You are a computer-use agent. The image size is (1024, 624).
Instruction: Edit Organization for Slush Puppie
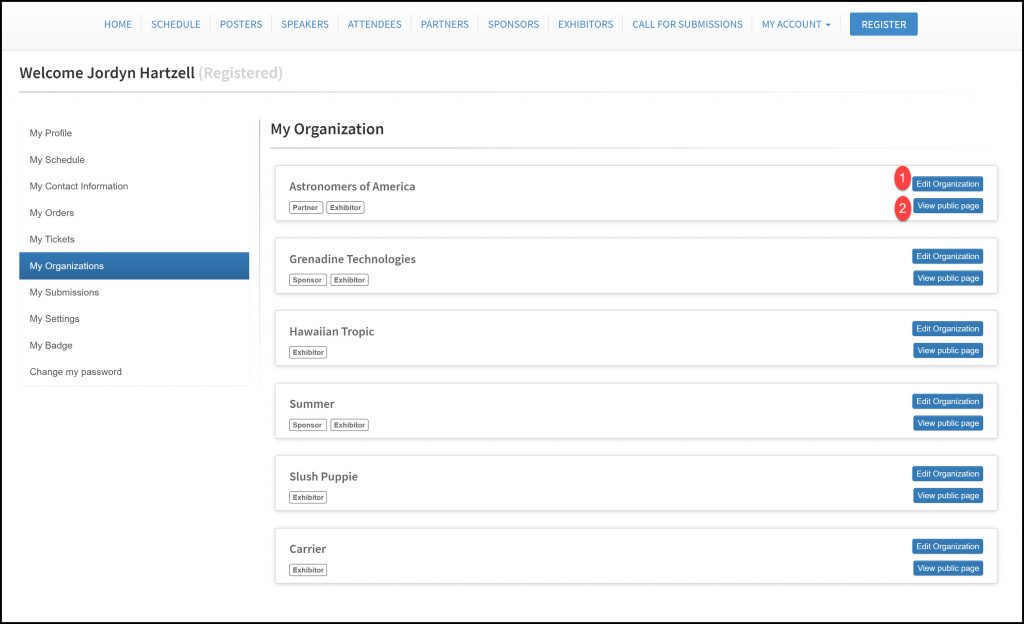pos(947,474)
